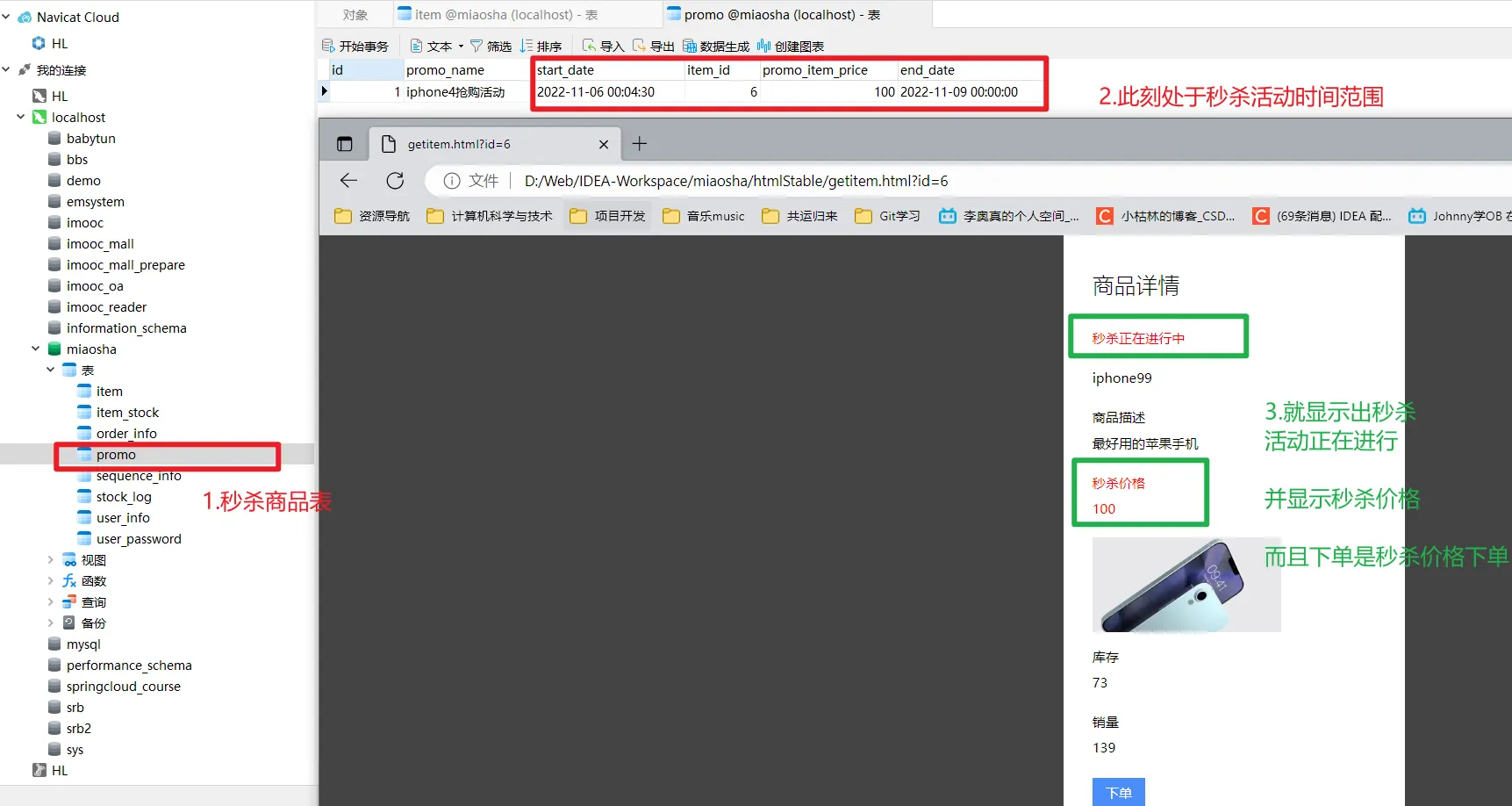
Task: Select the information_schema database
Action: coord(126,328)
